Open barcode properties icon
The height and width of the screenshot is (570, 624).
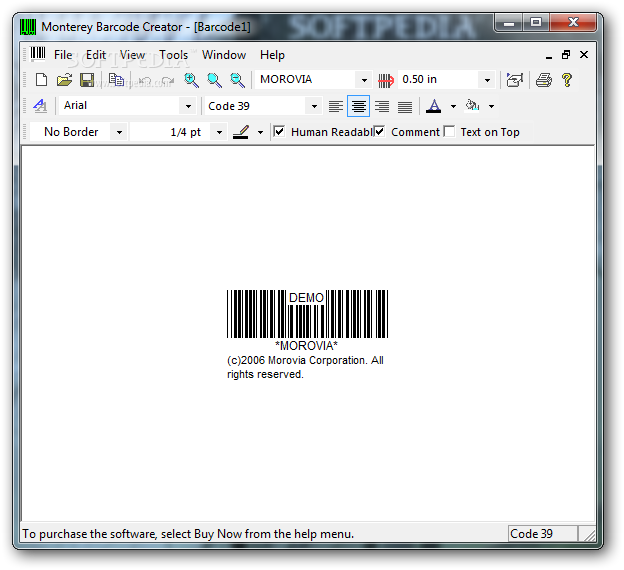(515, 80)
